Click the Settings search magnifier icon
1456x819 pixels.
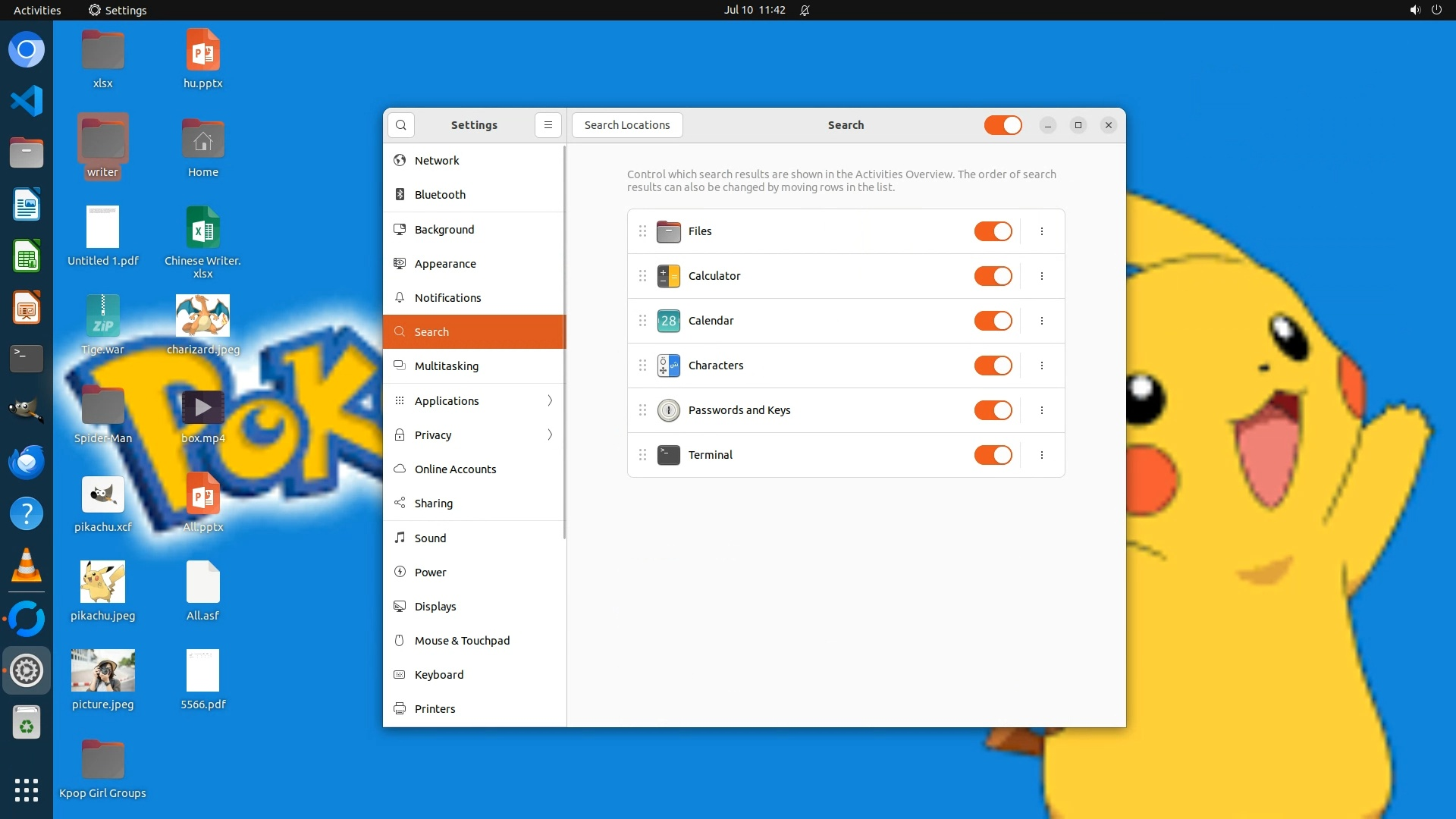(x=401, y=125)
